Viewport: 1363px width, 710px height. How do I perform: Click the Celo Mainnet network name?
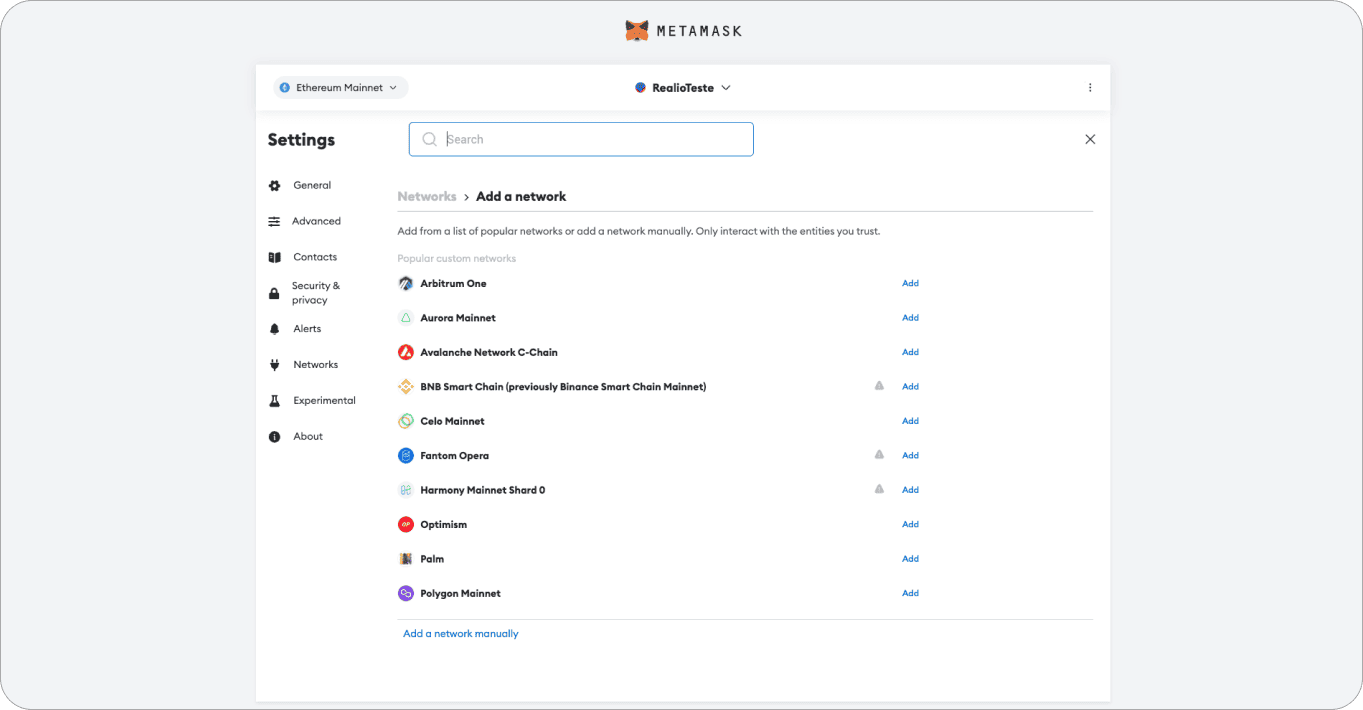click(452, 422)
